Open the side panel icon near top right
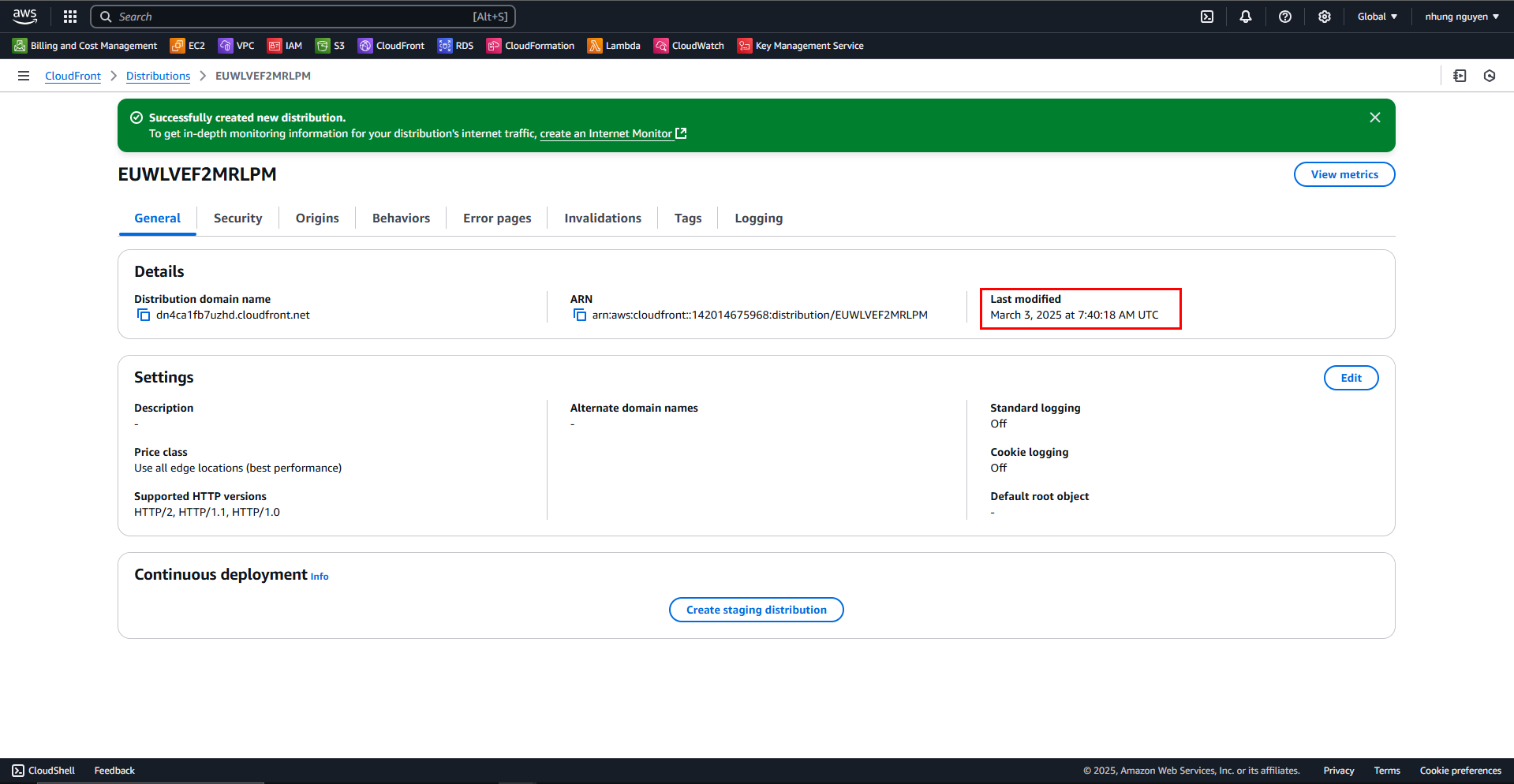 pyautogui.click(x=1460, y=76)
